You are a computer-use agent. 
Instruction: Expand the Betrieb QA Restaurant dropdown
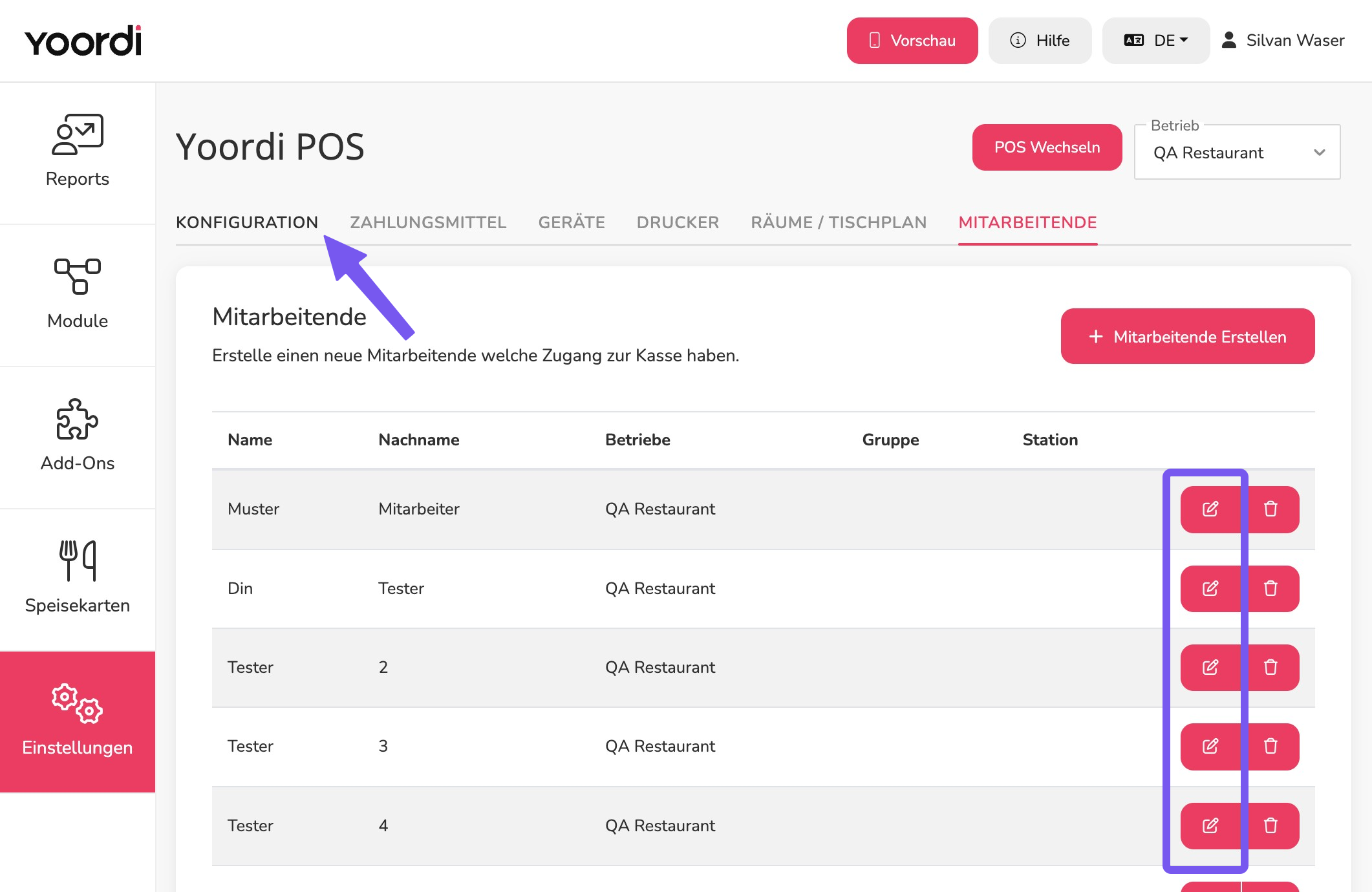click(x=1237, y=153)
